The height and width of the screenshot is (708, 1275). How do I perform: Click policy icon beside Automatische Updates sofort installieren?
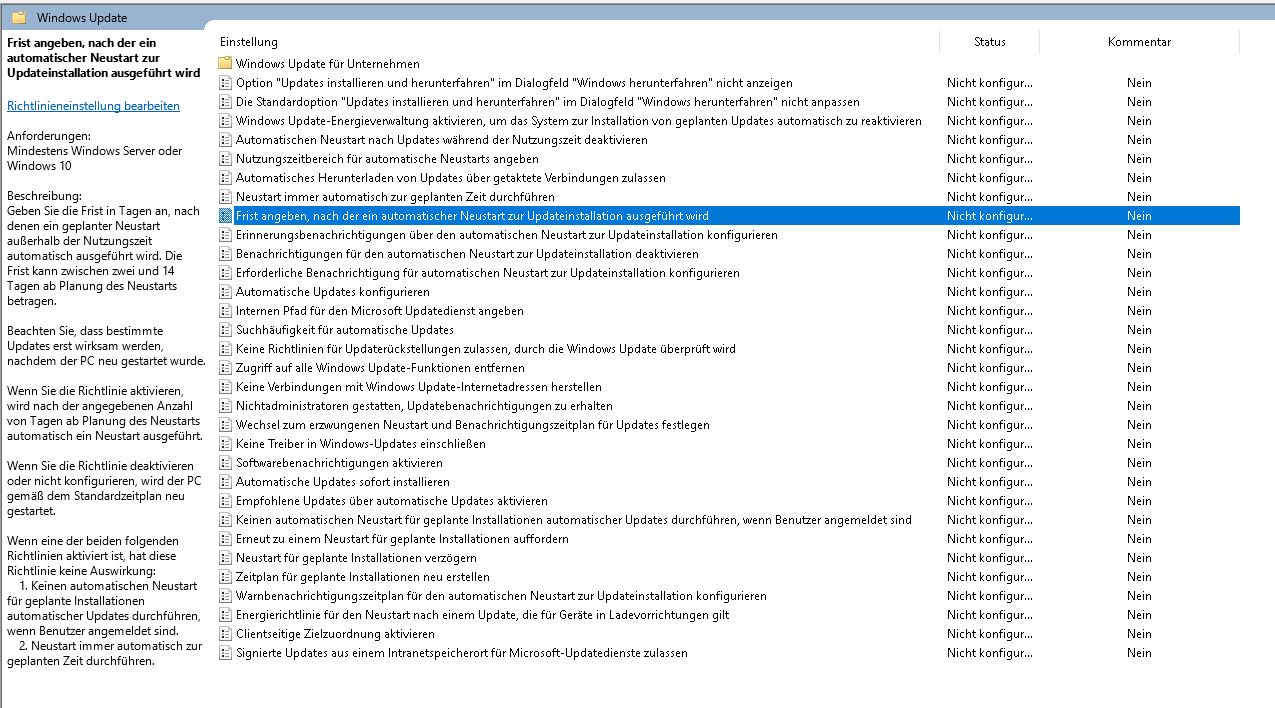tap(225, 482)
